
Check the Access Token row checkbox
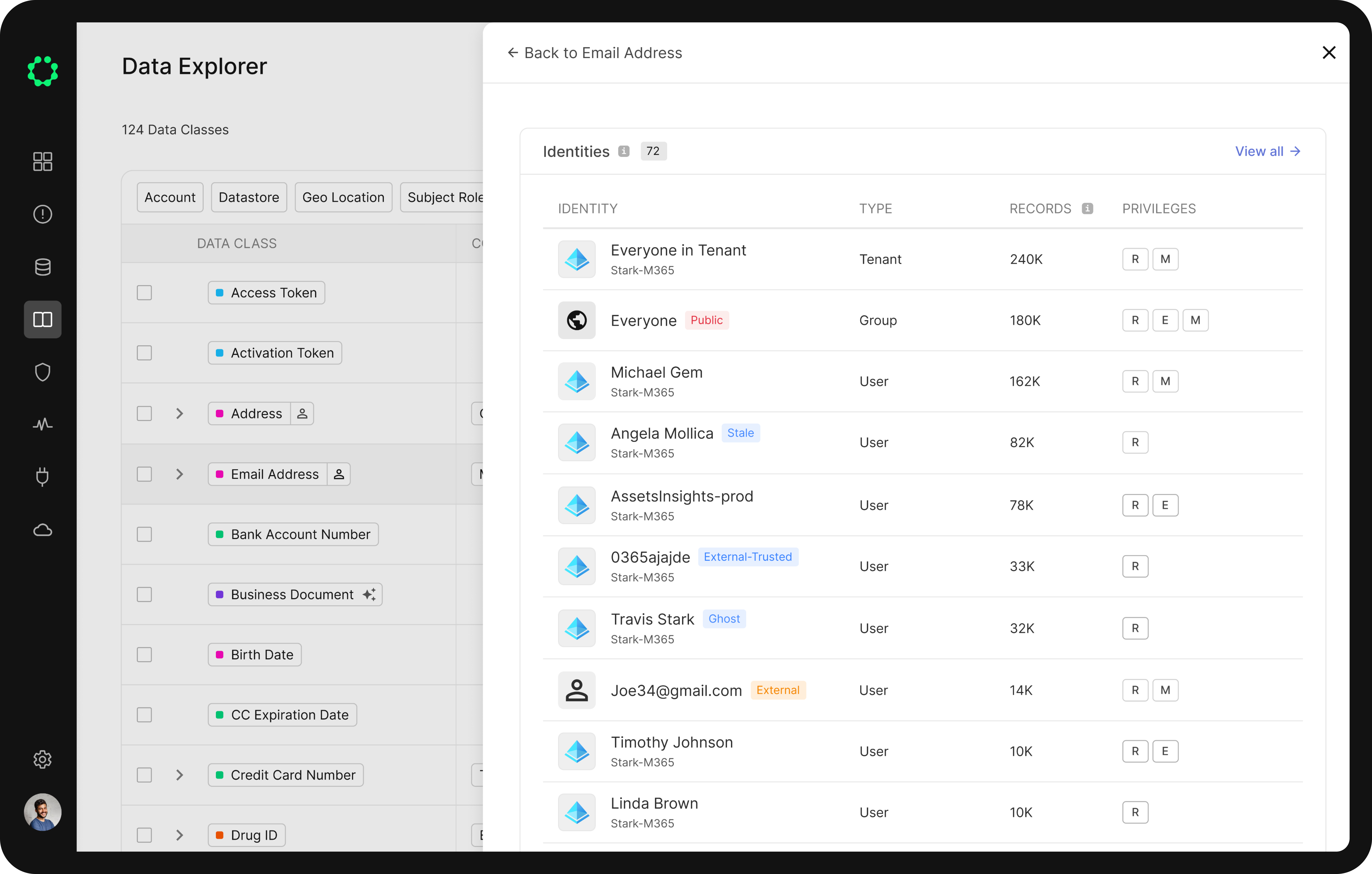click(x=144, y=293)
